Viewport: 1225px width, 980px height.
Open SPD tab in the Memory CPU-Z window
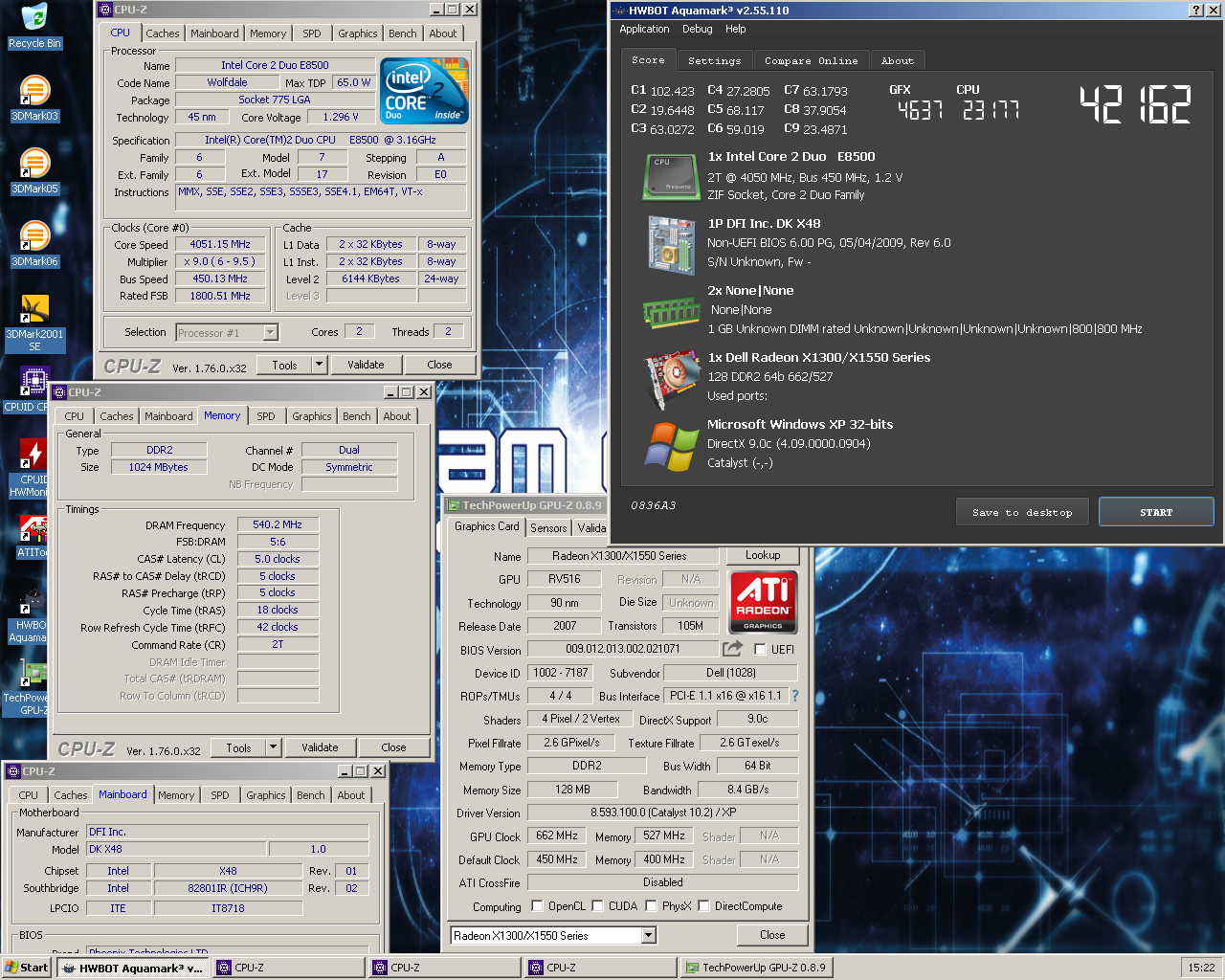coord(266,416)
